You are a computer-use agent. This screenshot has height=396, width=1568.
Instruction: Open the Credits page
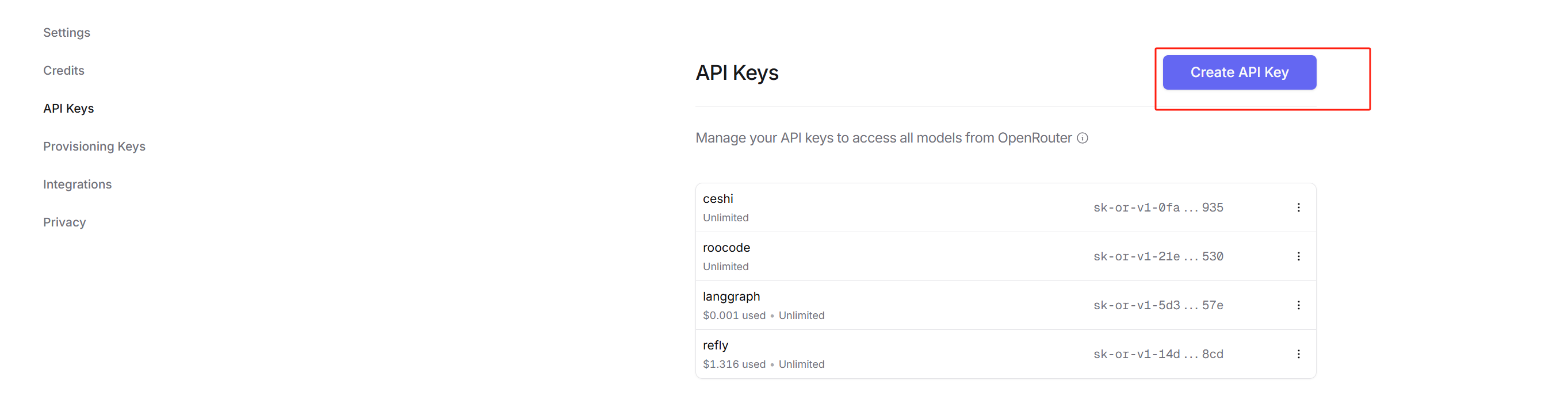pyautogui.click(x=63, y=71)
